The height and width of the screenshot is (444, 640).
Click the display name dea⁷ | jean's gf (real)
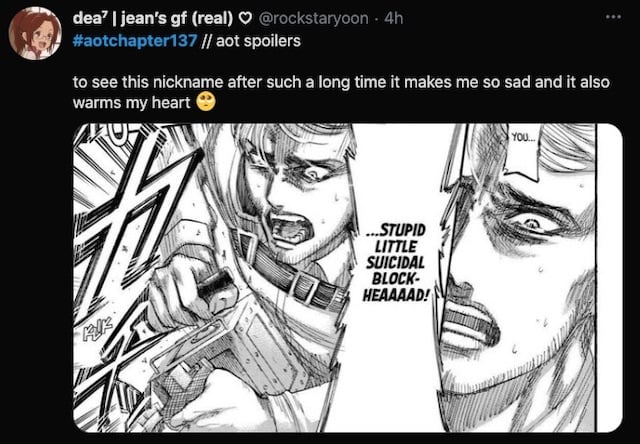[153, 18]
